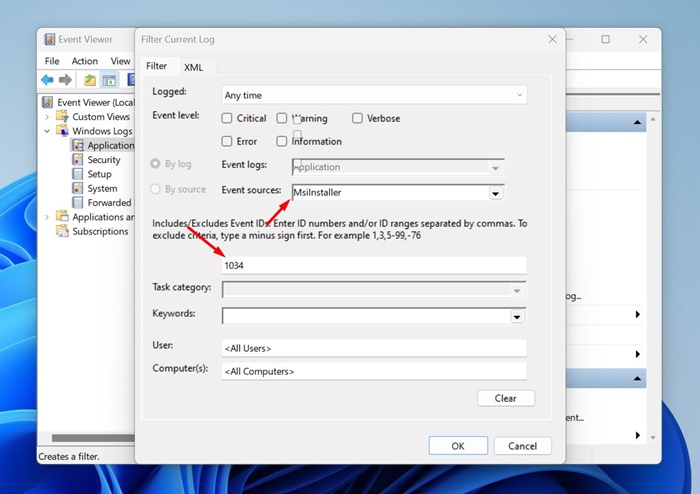
Task: Click the System log icon
Action: pyautogui.click(x=78, y=188)
